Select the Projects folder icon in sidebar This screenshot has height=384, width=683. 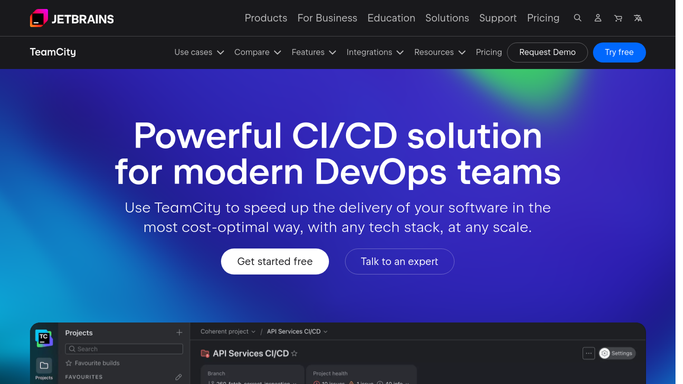click(x=44, y=366)
